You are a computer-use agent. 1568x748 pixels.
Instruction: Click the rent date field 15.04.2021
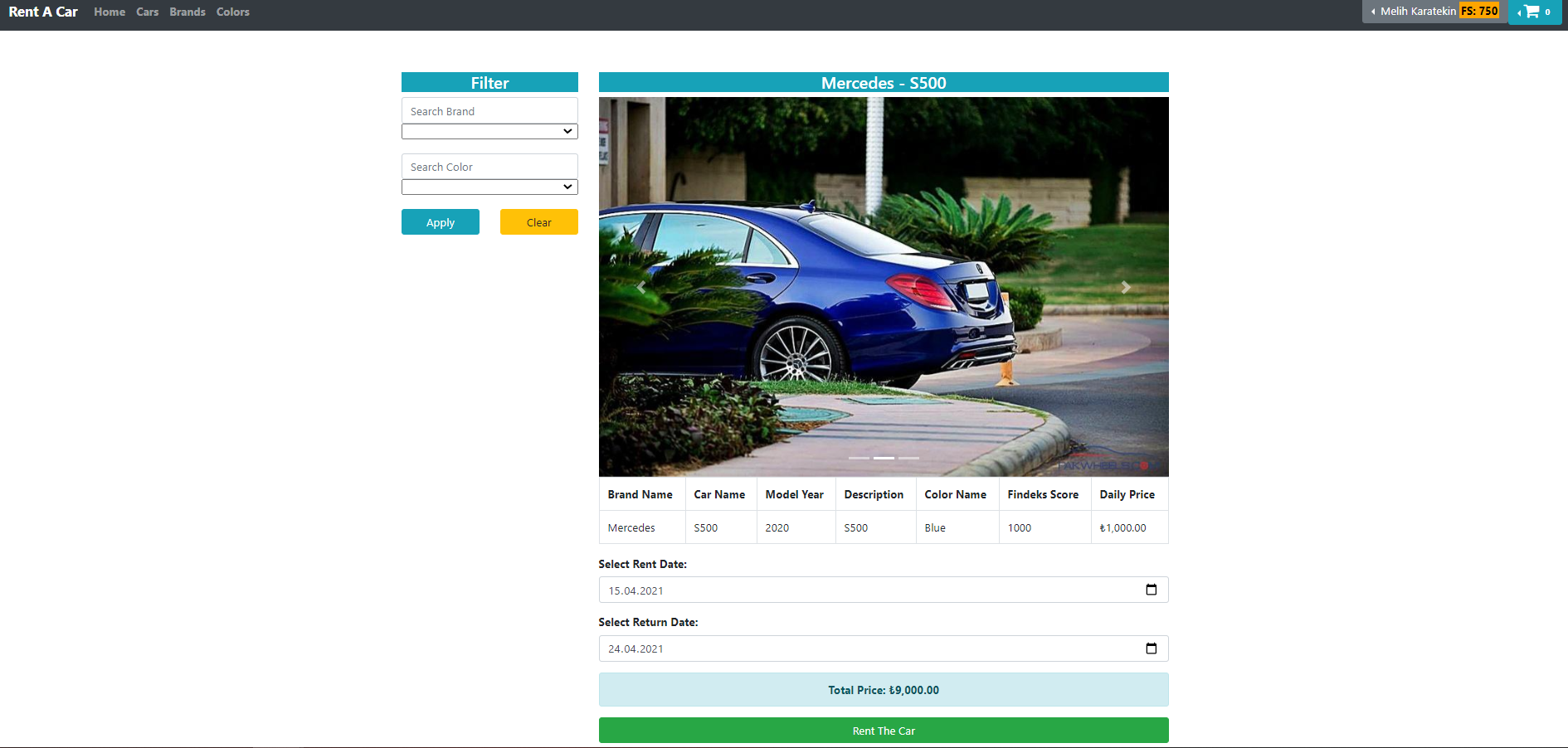(x=884, y=590)
